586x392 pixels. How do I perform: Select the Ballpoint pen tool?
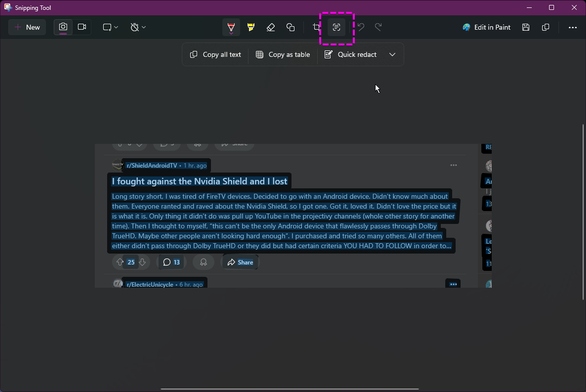point(231,27)
